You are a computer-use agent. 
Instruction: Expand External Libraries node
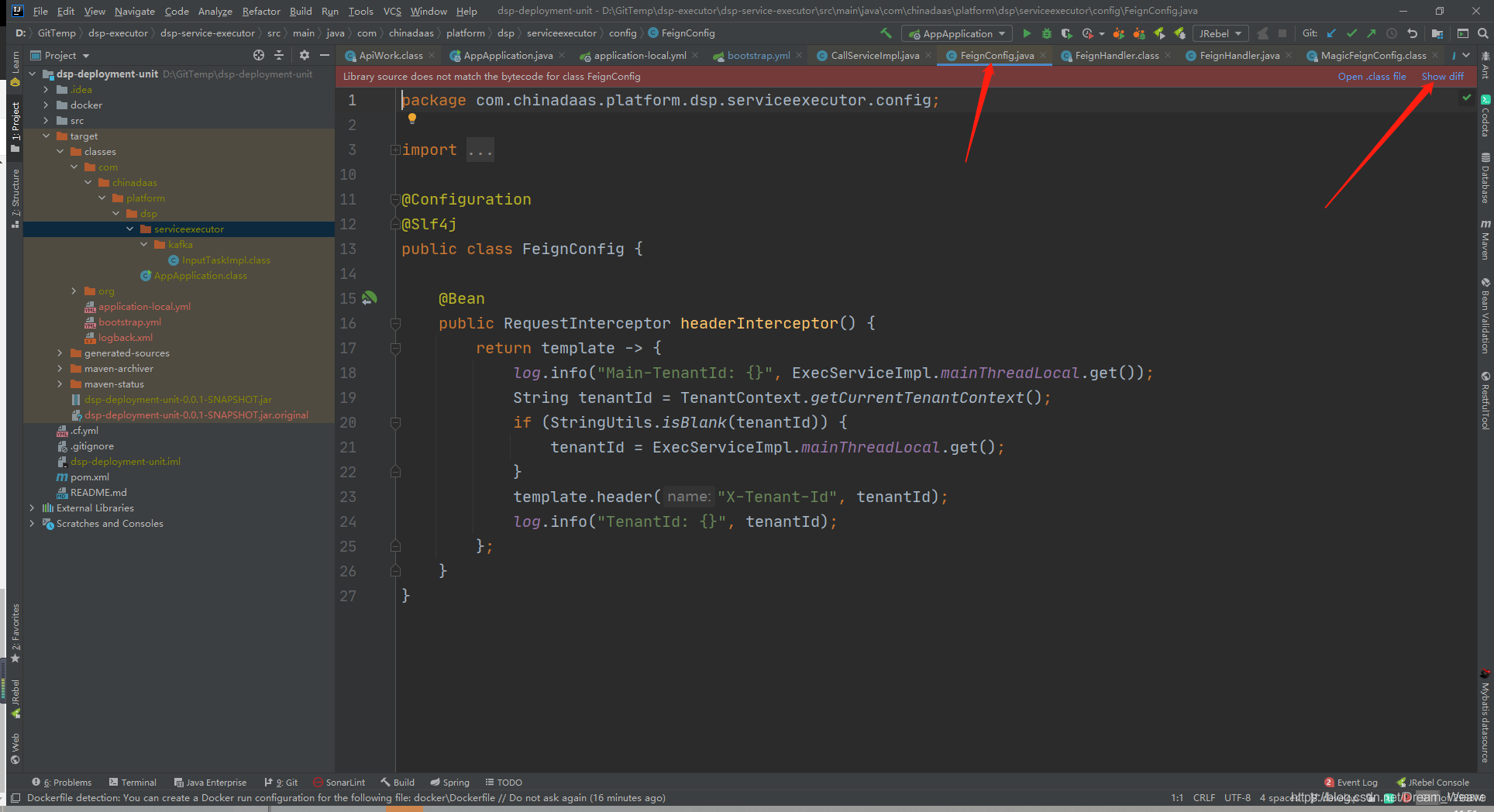pos(33,507)
